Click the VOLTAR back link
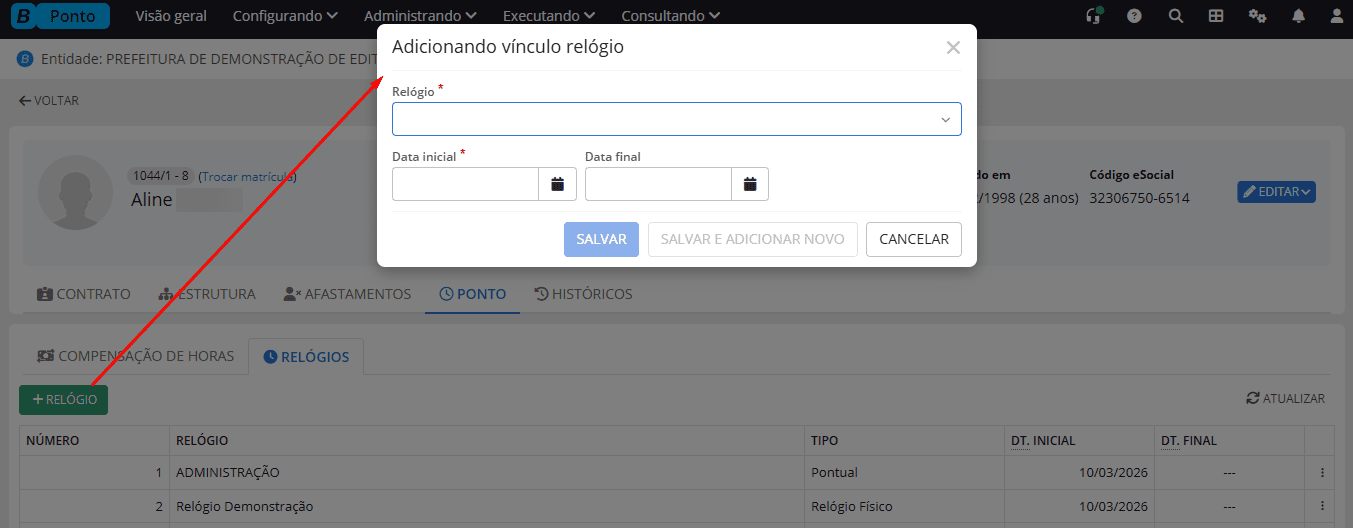 [x=48, y=100]
